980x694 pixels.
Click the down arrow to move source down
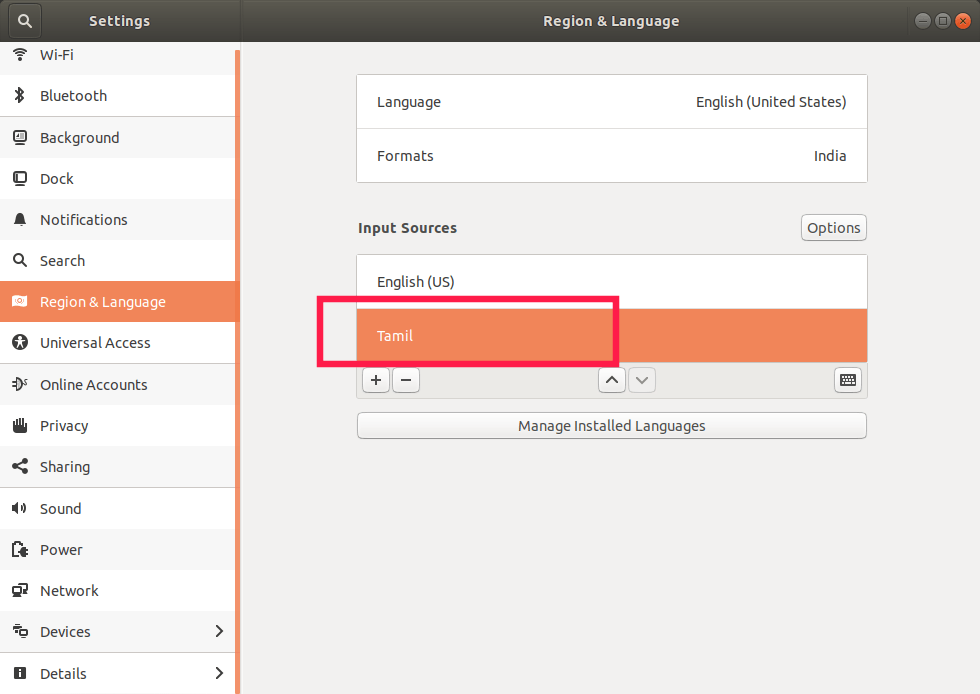click(x=642, y=380)
